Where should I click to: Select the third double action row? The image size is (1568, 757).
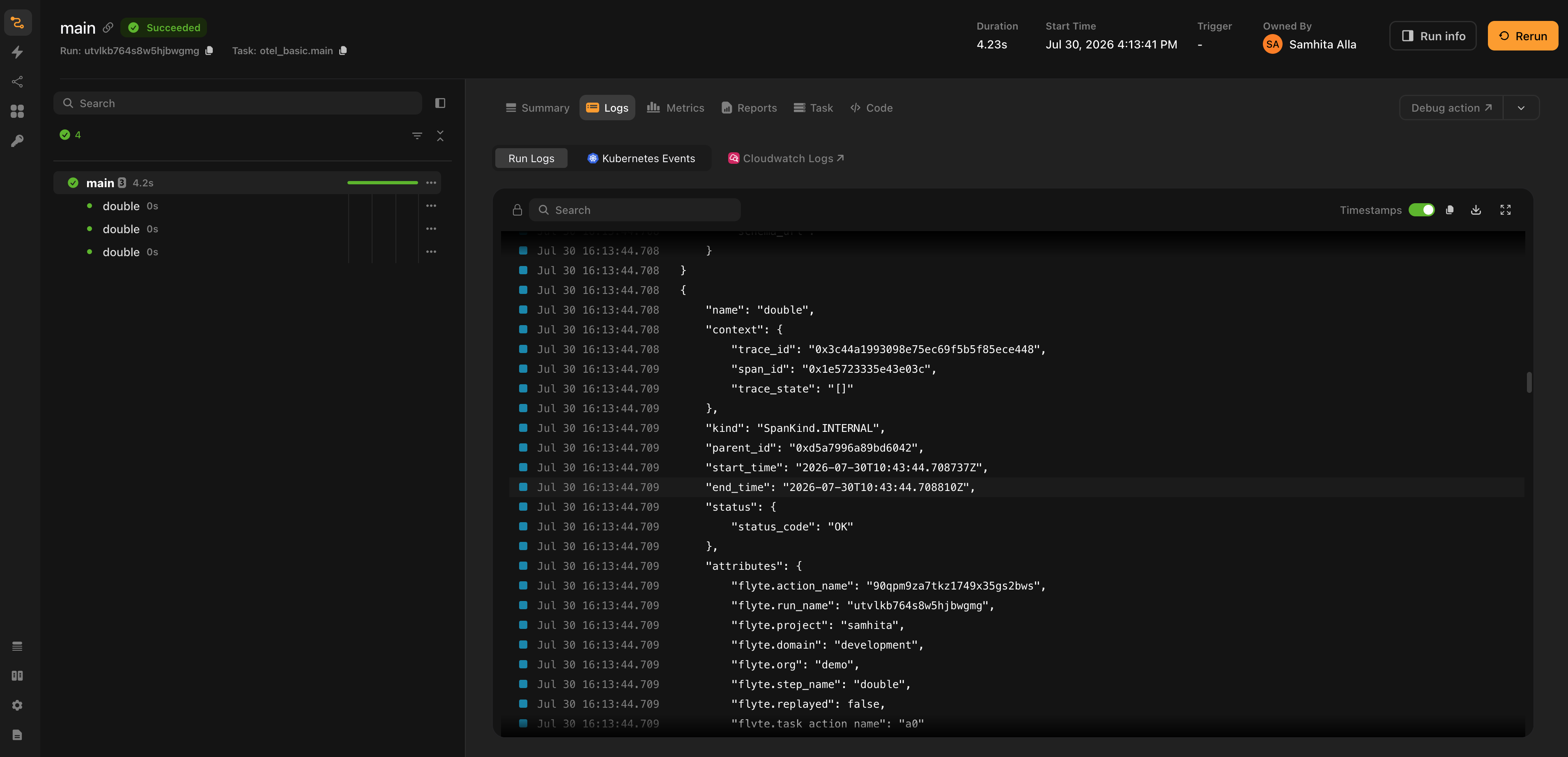pyautogui.click(x=247, y=251)
